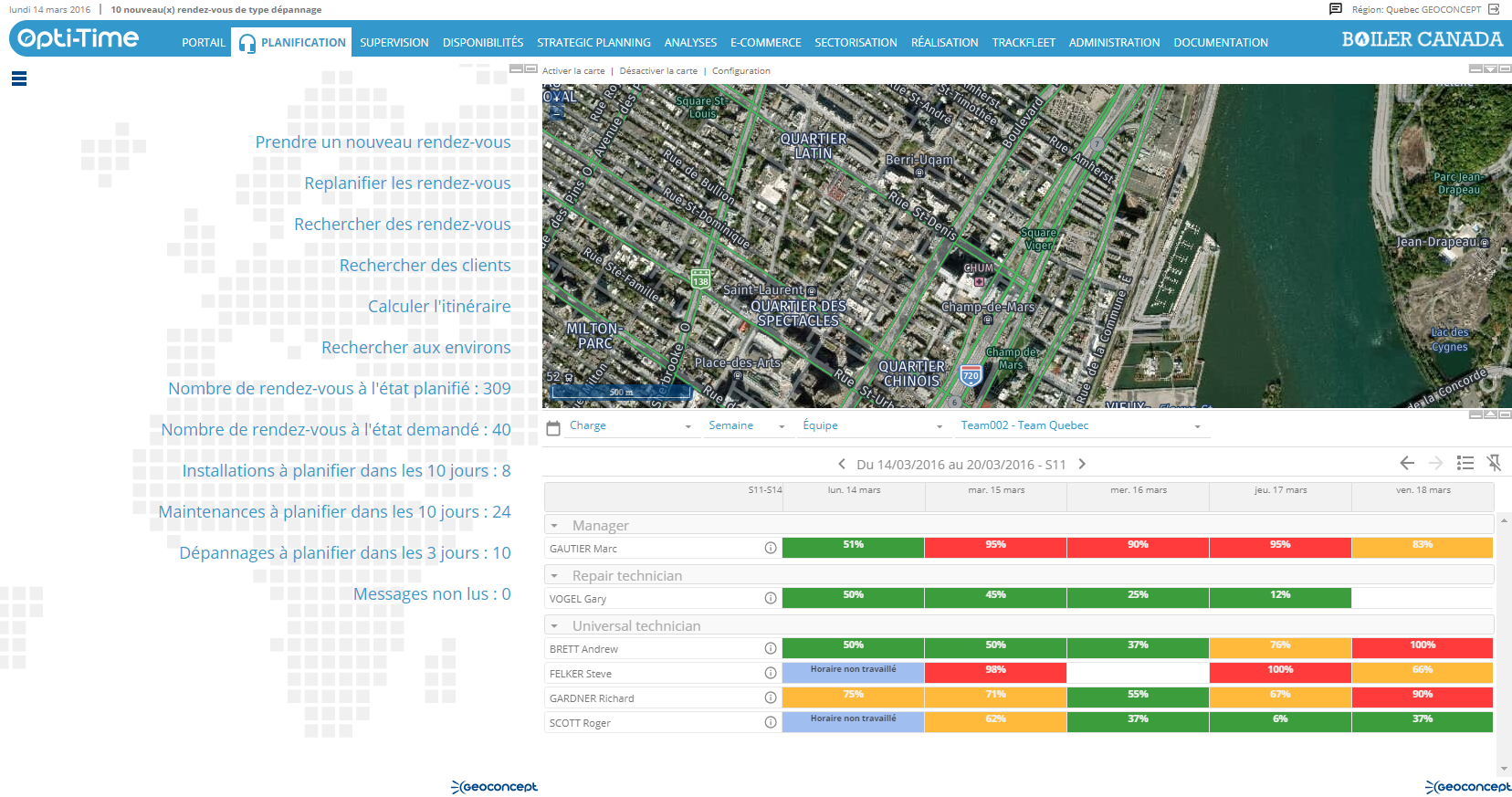Toggle the unpin icon in planning toolbar
1512x797 pixels.
pyautogui.click(x=1494, y=463)
